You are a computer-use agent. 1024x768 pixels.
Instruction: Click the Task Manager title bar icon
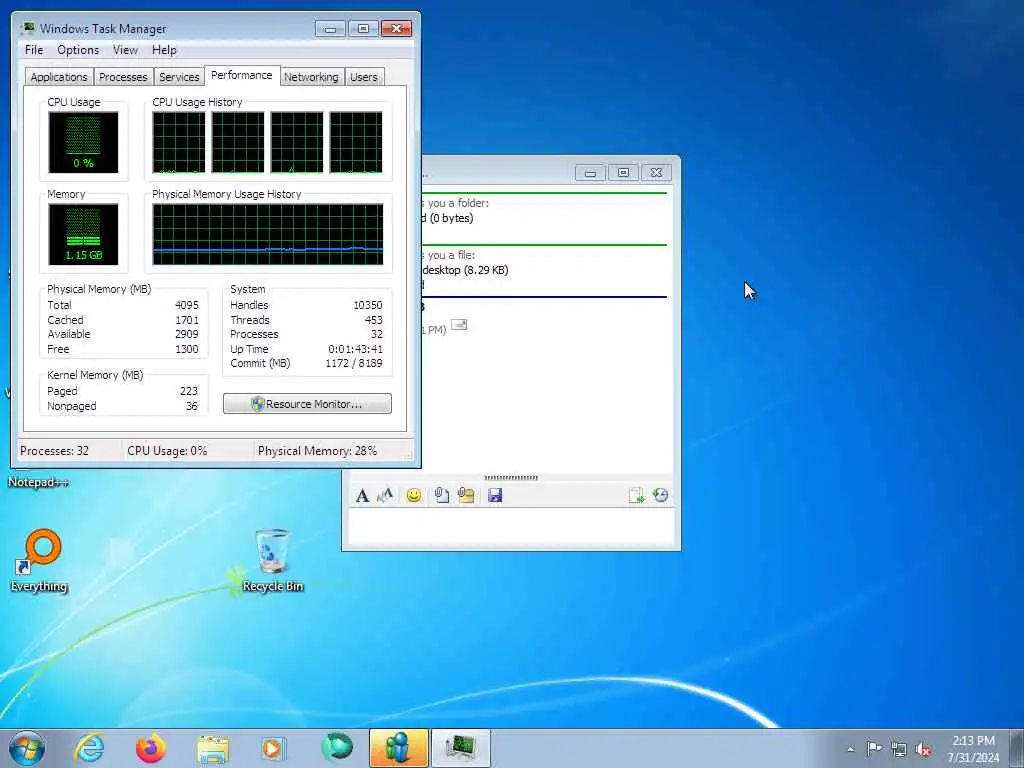tap(27, 28)
